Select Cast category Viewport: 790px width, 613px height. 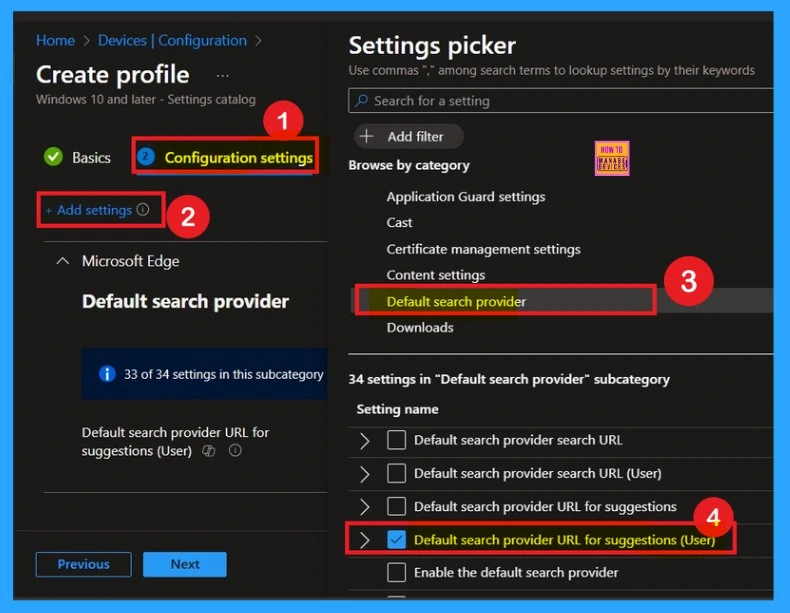click(399, 223)
